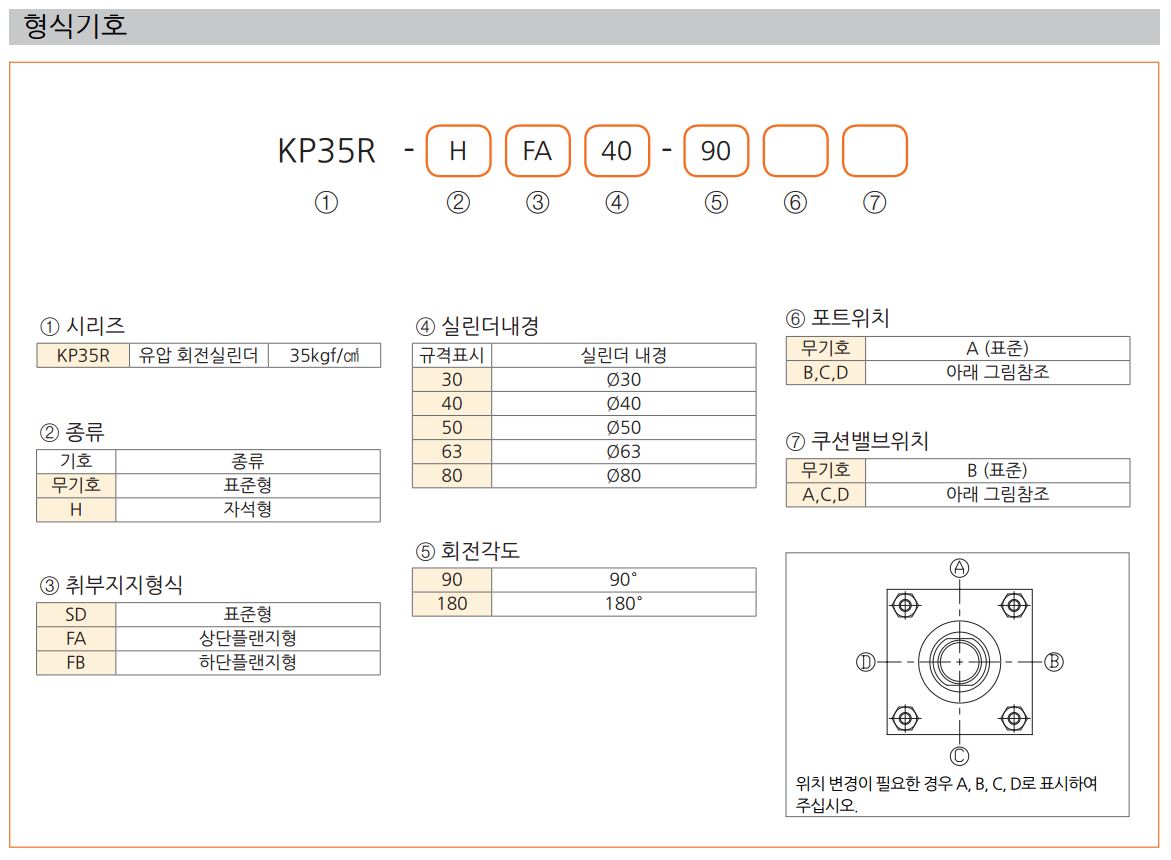Click the 40 cell next to Ø40

pyautogui.click(x=452, y=403)
